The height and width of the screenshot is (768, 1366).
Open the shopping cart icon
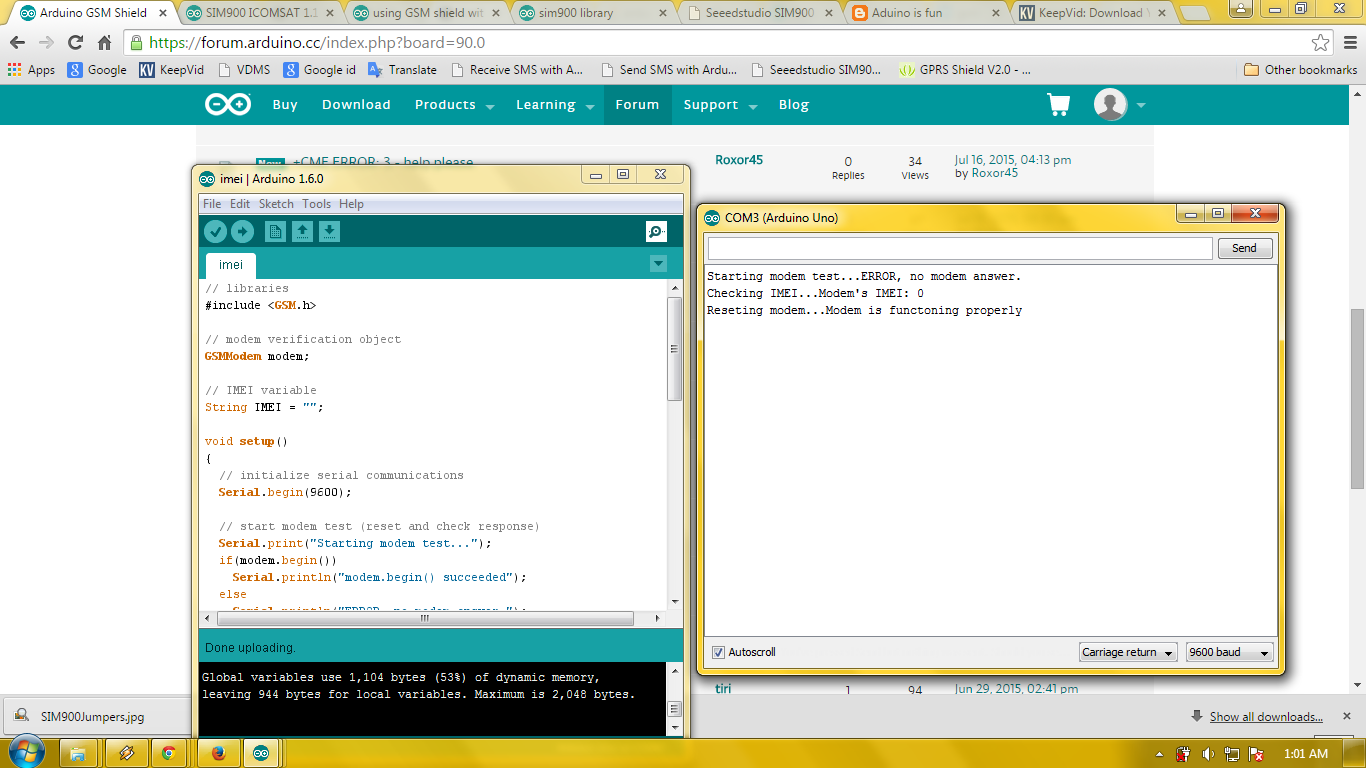pos(1058,105)
